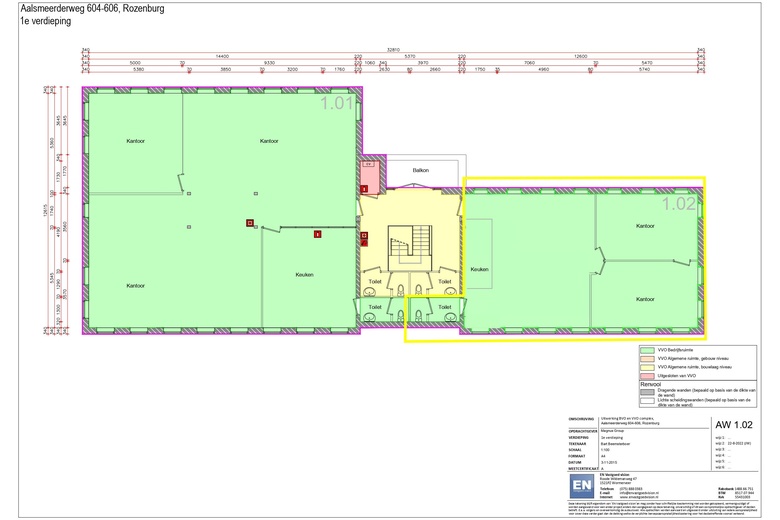Select the yellow bouwlaag niveau legend swatch

pyautogui.click(x=648, y=366)
